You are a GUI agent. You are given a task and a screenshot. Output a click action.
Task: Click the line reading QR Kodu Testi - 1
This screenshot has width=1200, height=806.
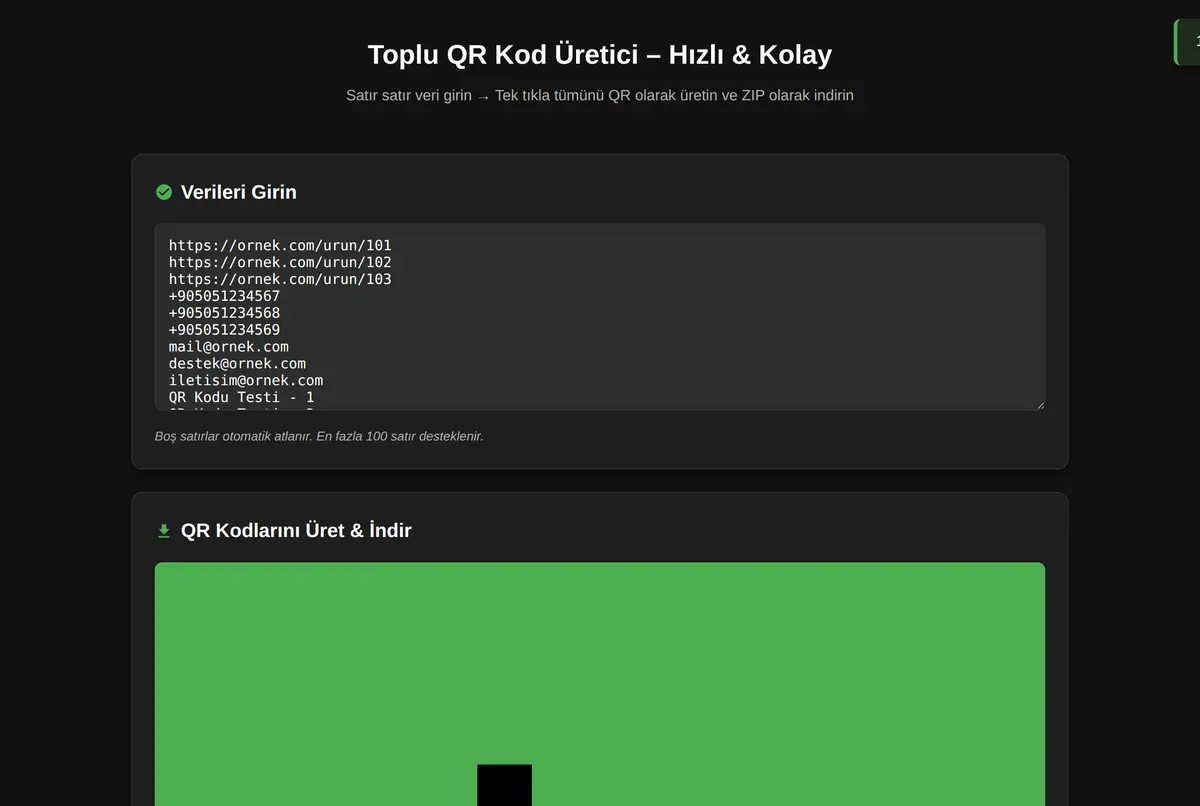[x=241, y=398]
